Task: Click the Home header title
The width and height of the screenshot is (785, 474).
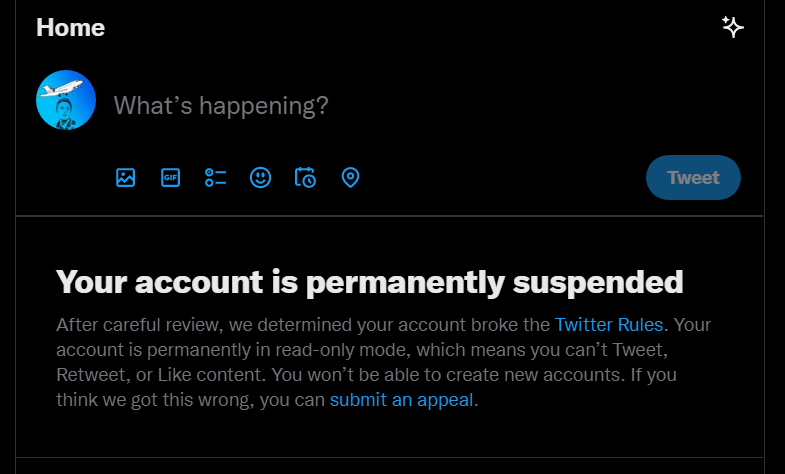Action: 70,27
